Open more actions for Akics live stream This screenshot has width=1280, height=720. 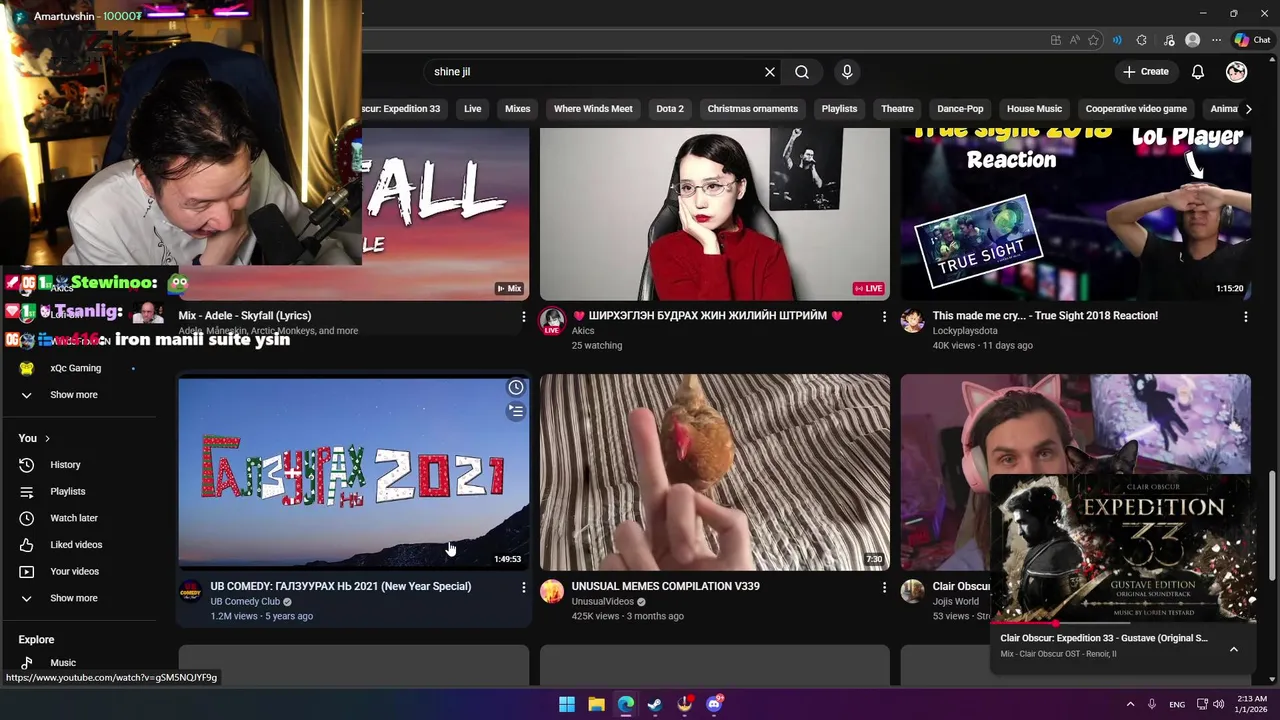[884, 316]
